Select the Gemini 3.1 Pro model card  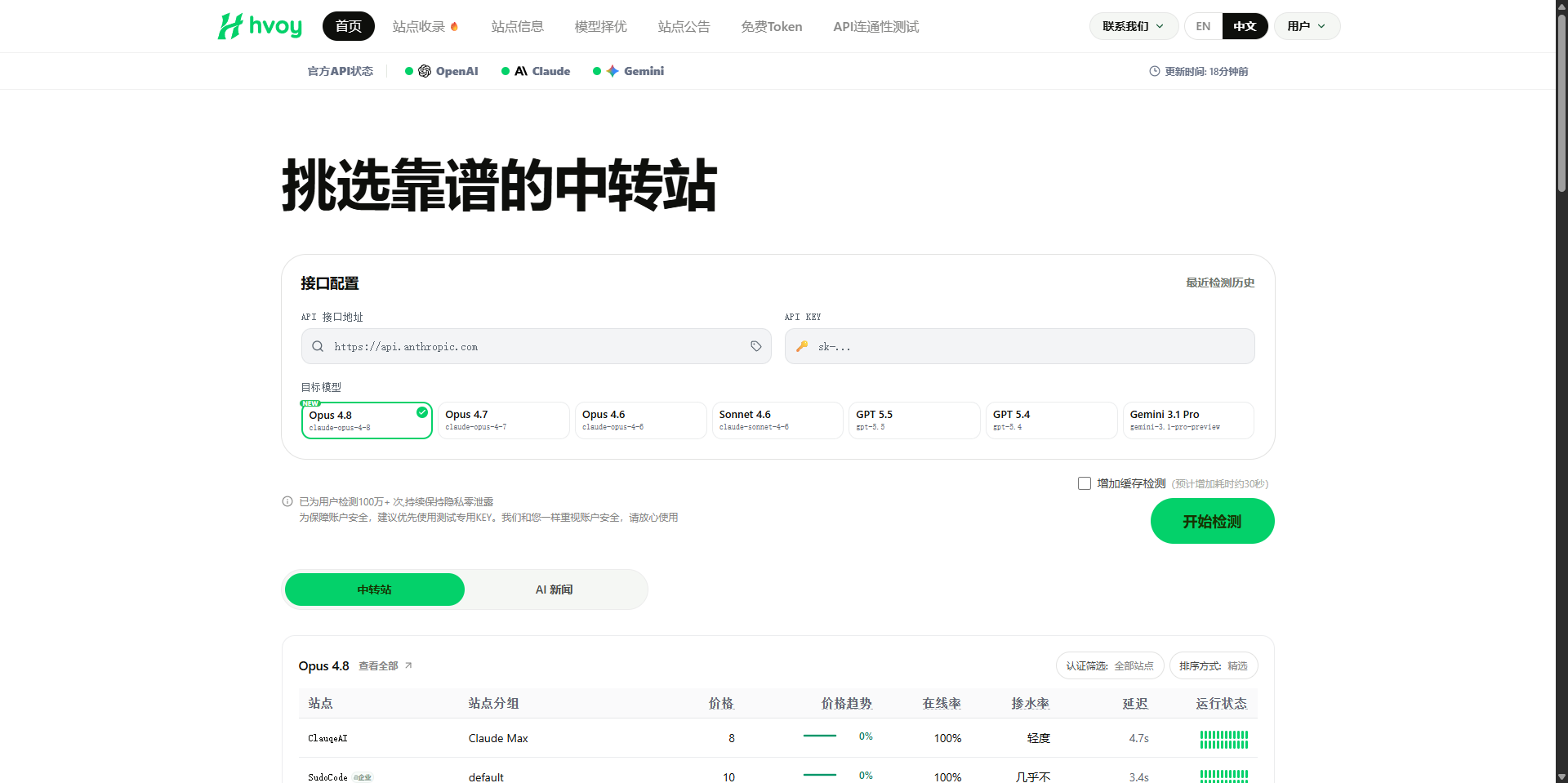point(1188,420)
